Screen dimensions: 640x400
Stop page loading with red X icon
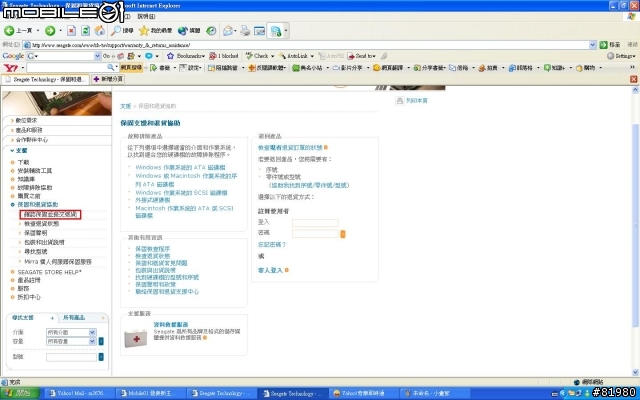click(x=71, y=31)
